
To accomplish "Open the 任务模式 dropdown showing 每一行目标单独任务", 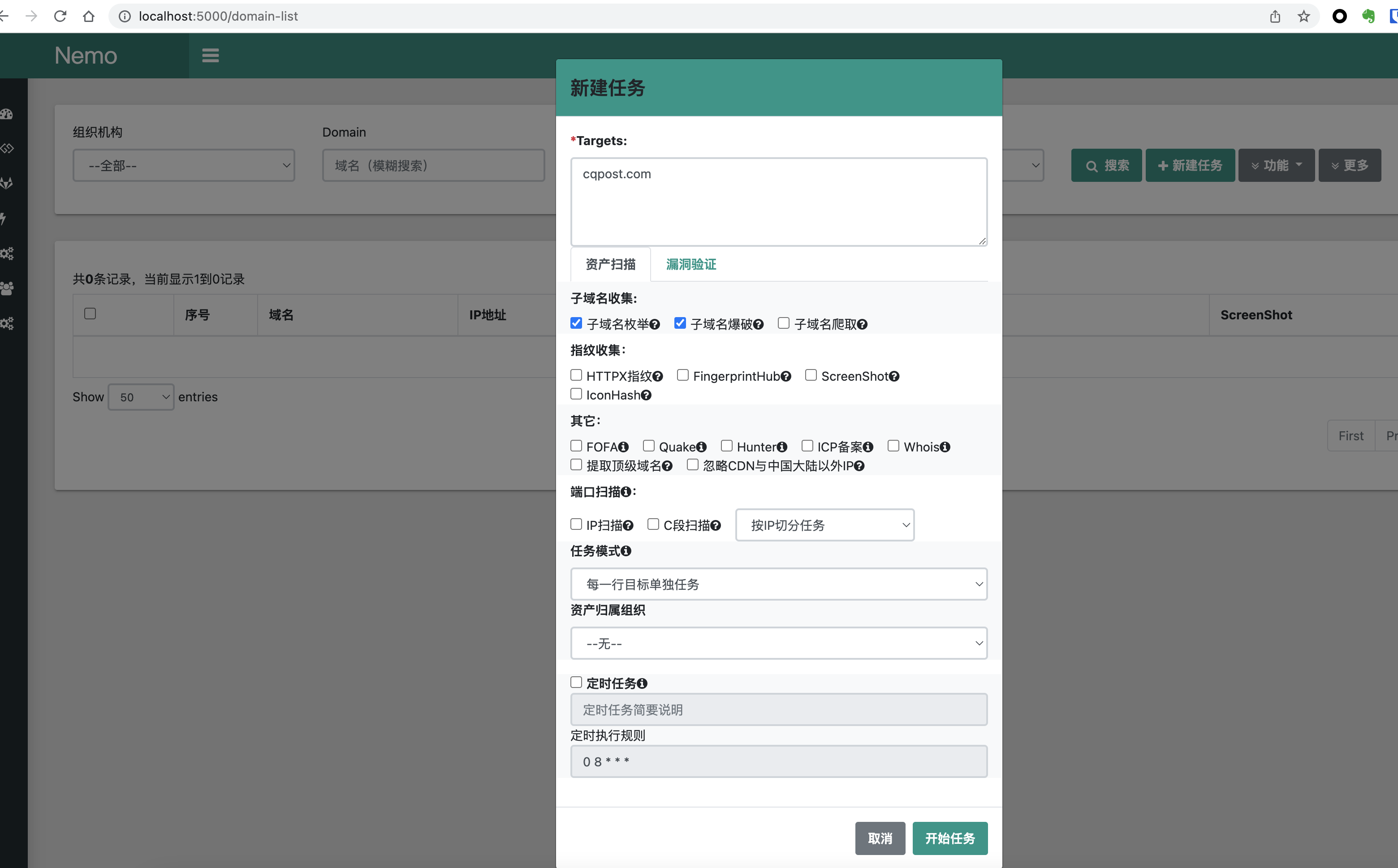I will pos(778,584).
